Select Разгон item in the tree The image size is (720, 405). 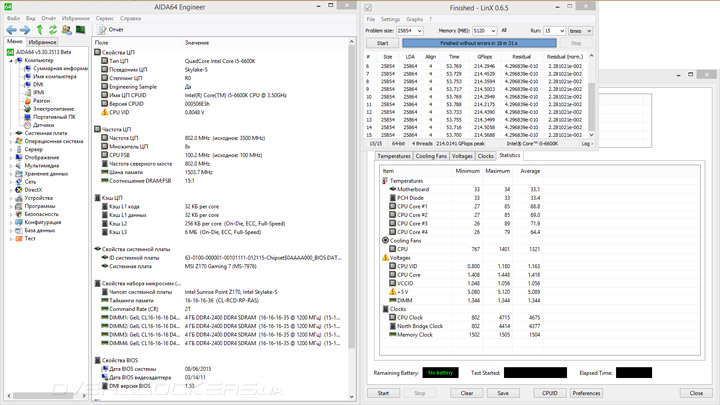coord(41,101)
